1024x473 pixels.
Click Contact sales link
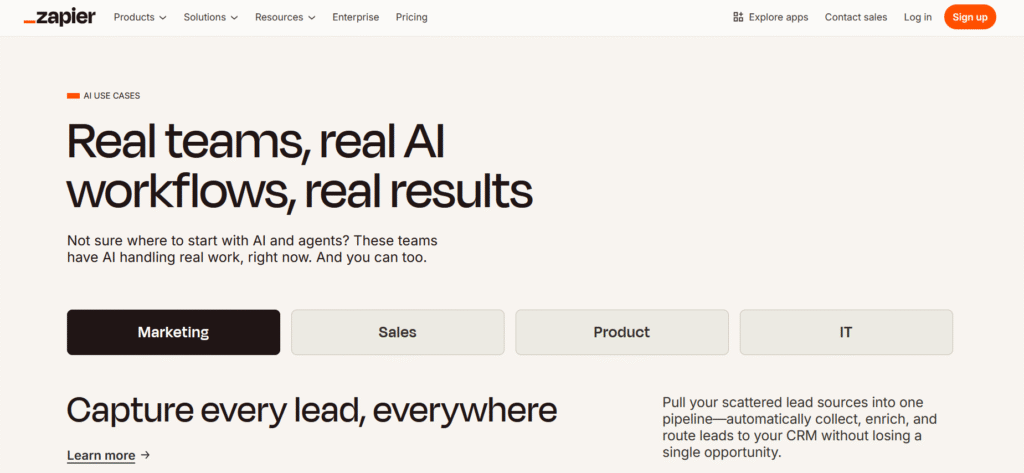pos(855,17)
